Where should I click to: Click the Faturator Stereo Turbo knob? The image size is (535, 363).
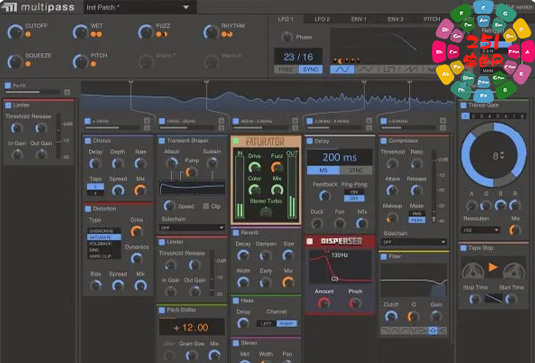[266, 212]
